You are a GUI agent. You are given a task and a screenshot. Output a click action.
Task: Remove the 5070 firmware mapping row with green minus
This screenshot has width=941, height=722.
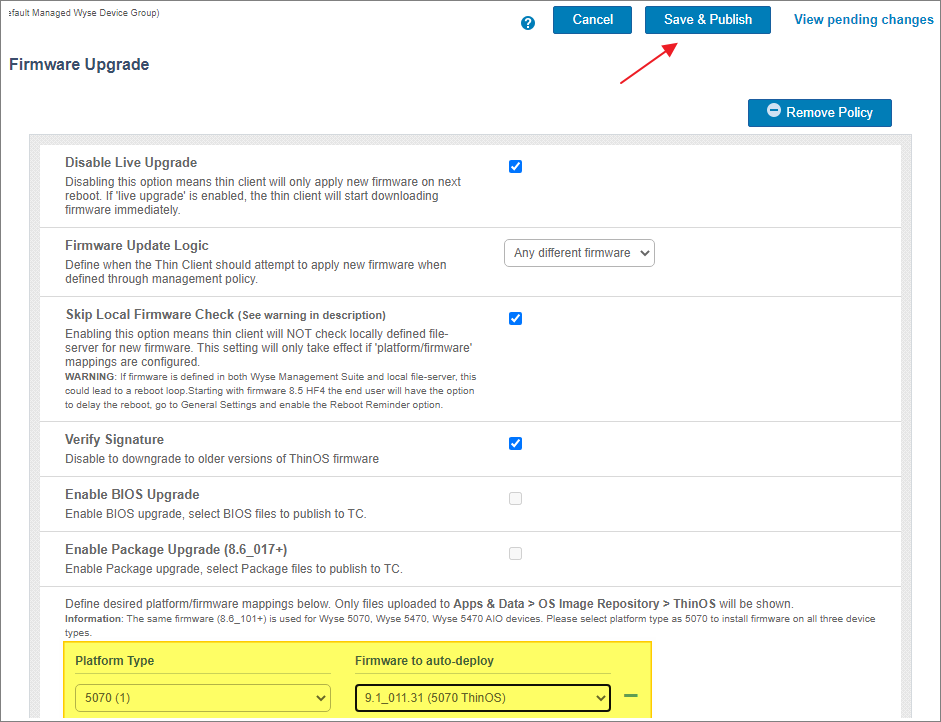(630, 696)
